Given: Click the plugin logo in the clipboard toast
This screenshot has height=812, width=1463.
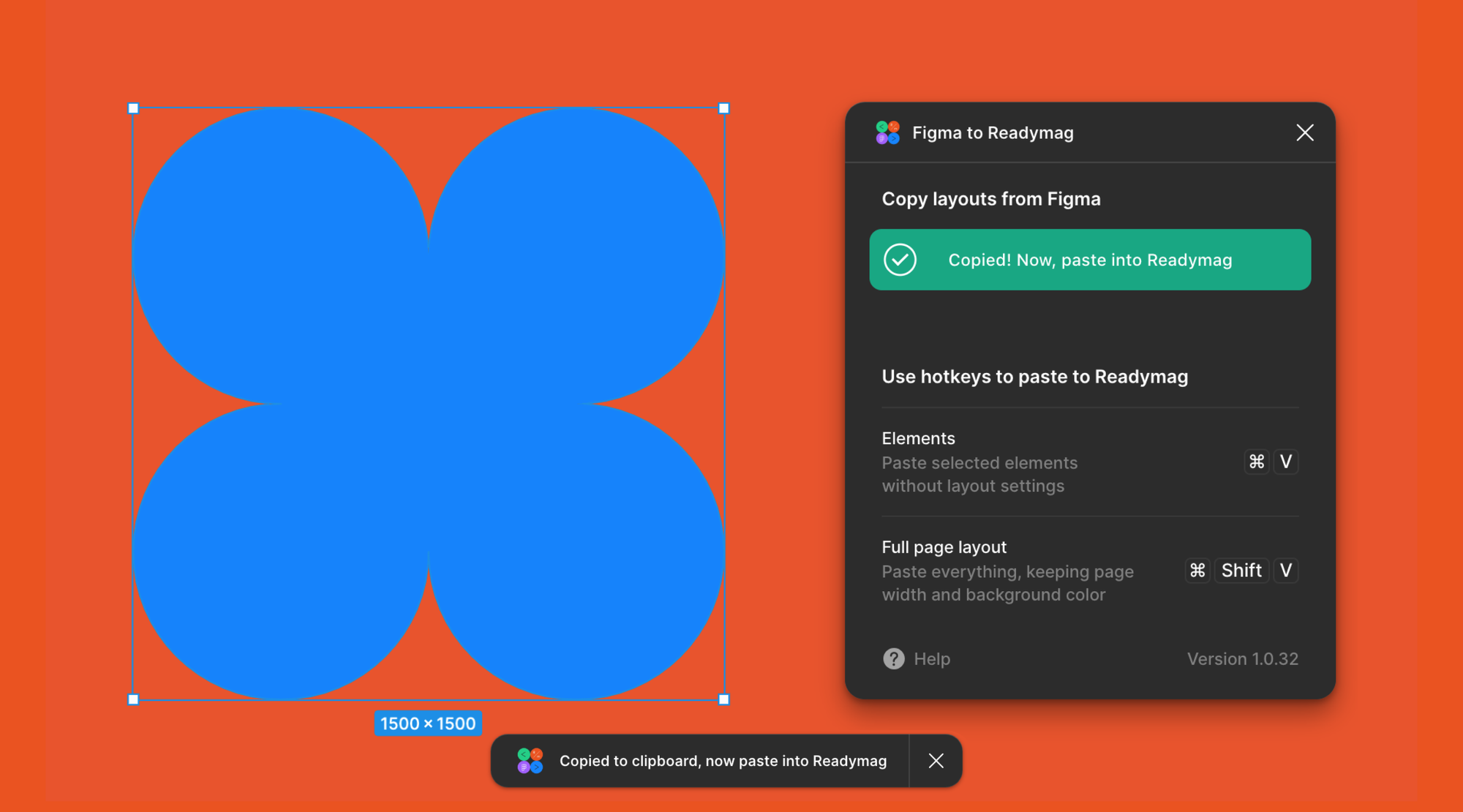Looking at the screenshot, I should (530, 761).
